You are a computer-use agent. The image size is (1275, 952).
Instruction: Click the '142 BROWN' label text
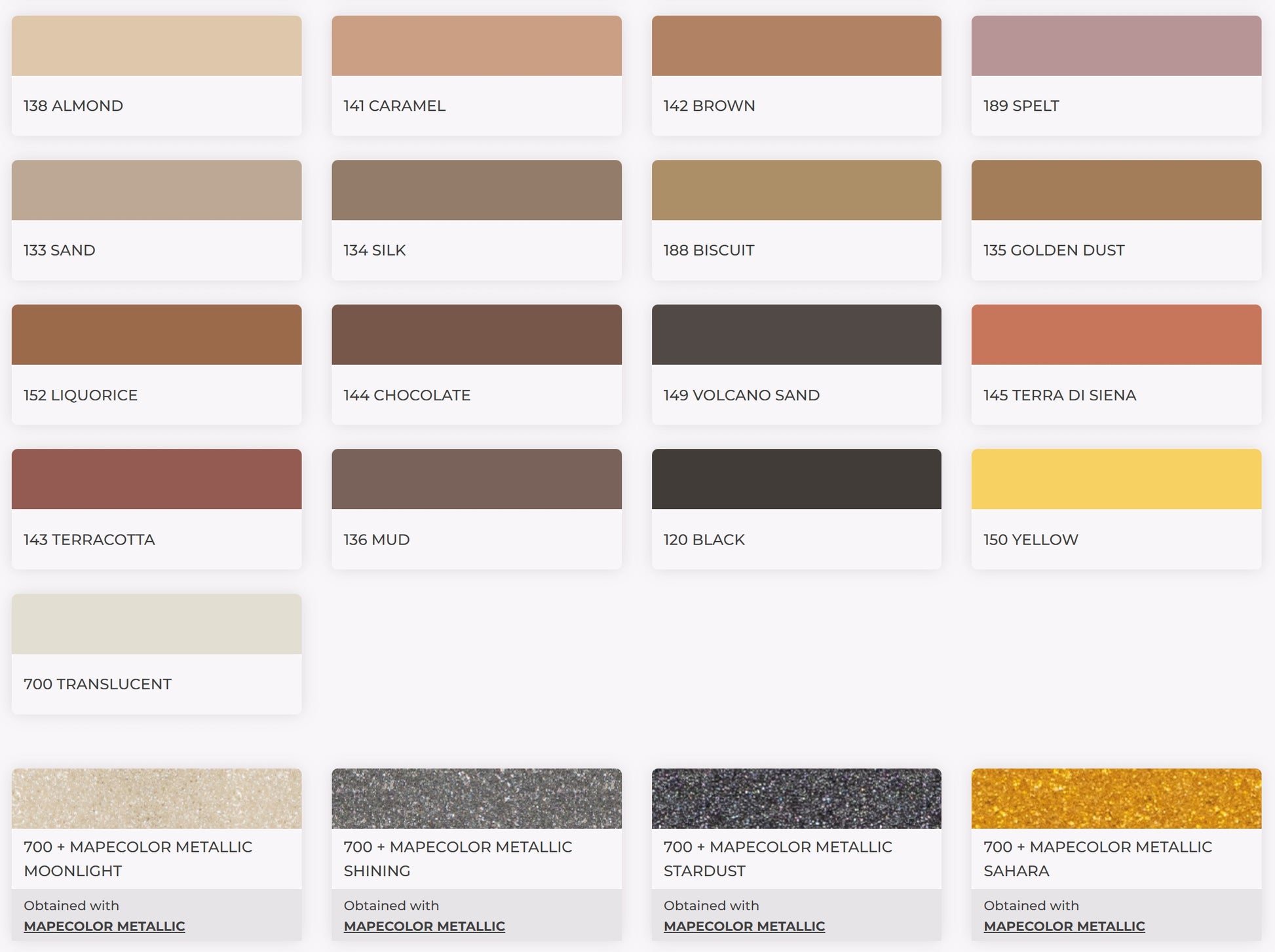(x=709, y=105)
